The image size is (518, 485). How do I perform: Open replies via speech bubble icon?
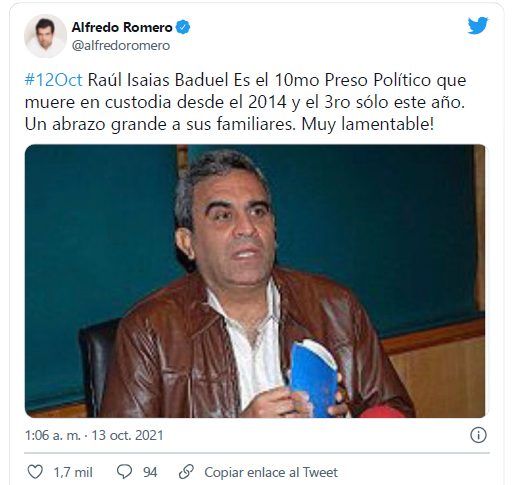click(125, 472)
